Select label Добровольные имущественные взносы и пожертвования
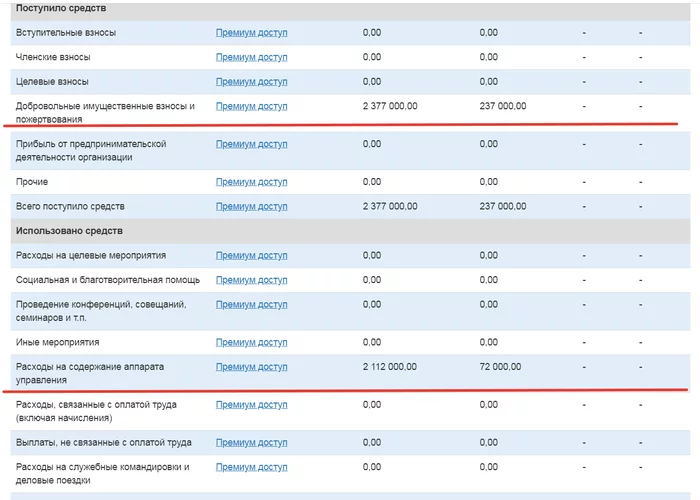 tap(105, 112)
